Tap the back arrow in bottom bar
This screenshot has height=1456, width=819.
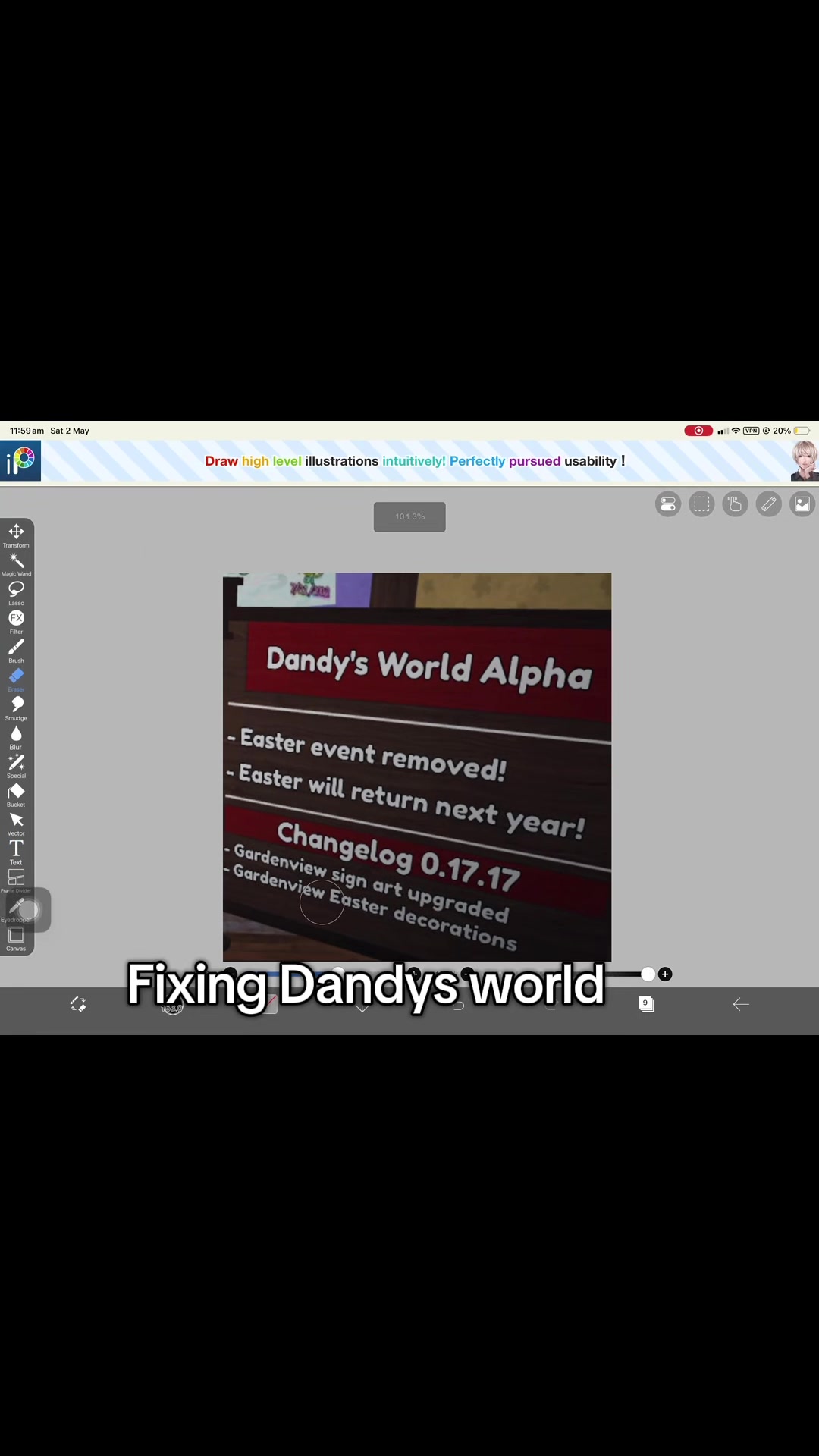(x=741, y=1004)
